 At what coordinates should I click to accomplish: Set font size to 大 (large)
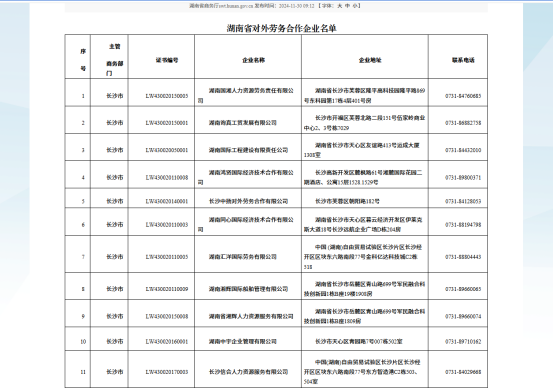340,6
